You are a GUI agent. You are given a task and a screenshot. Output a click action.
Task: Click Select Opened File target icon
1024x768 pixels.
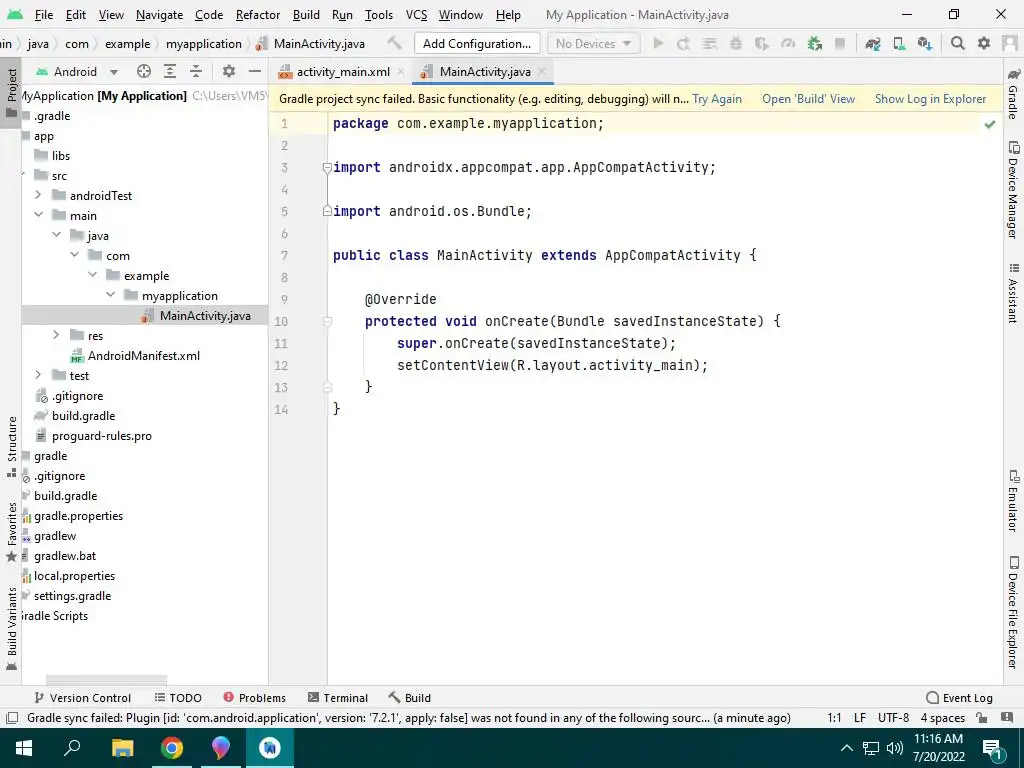144,71
